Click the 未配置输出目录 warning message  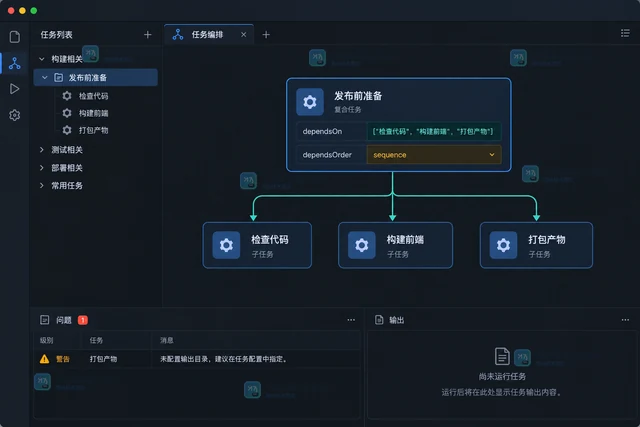coord(224,359)
